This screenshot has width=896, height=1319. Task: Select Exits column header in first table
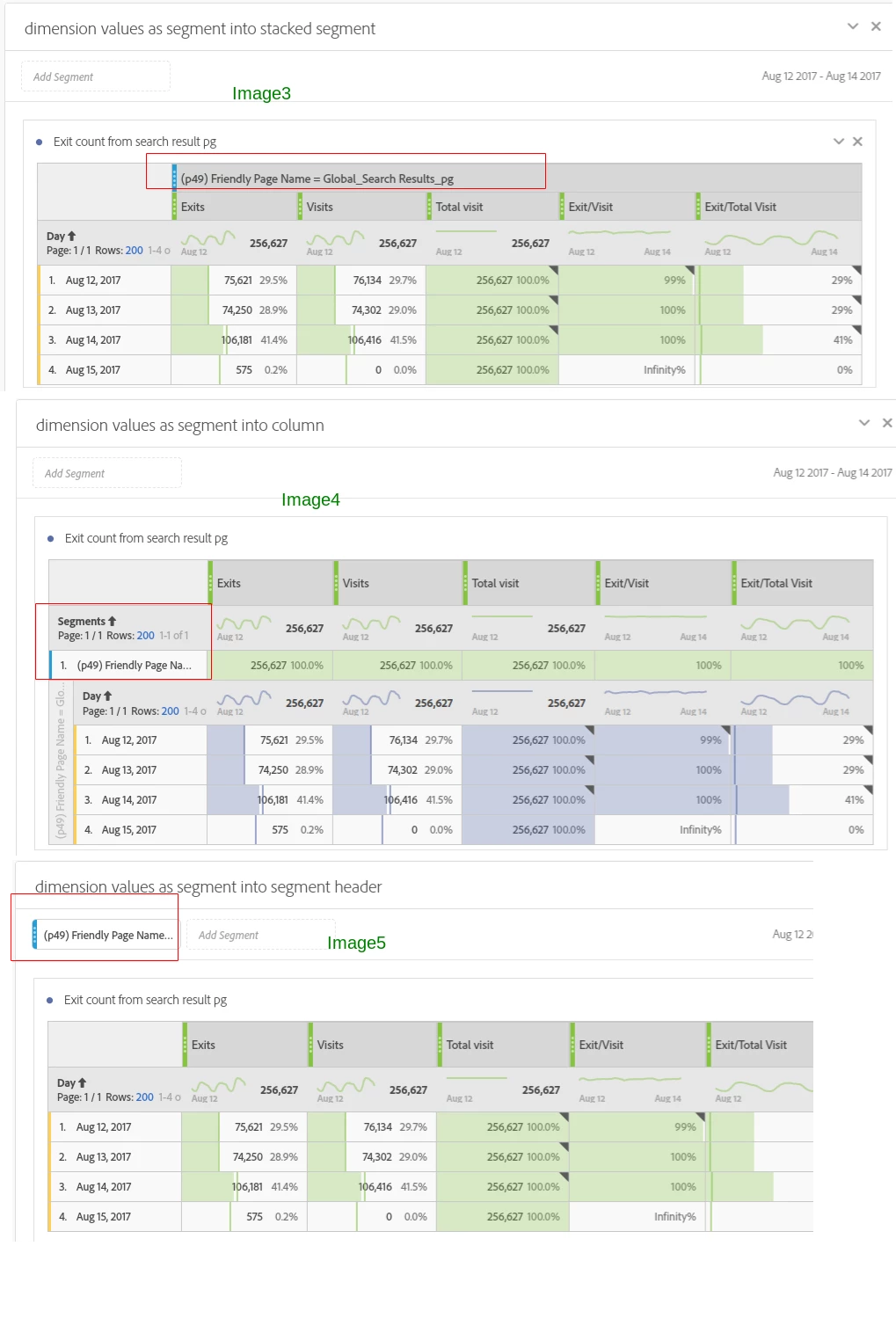coord(235,207)
